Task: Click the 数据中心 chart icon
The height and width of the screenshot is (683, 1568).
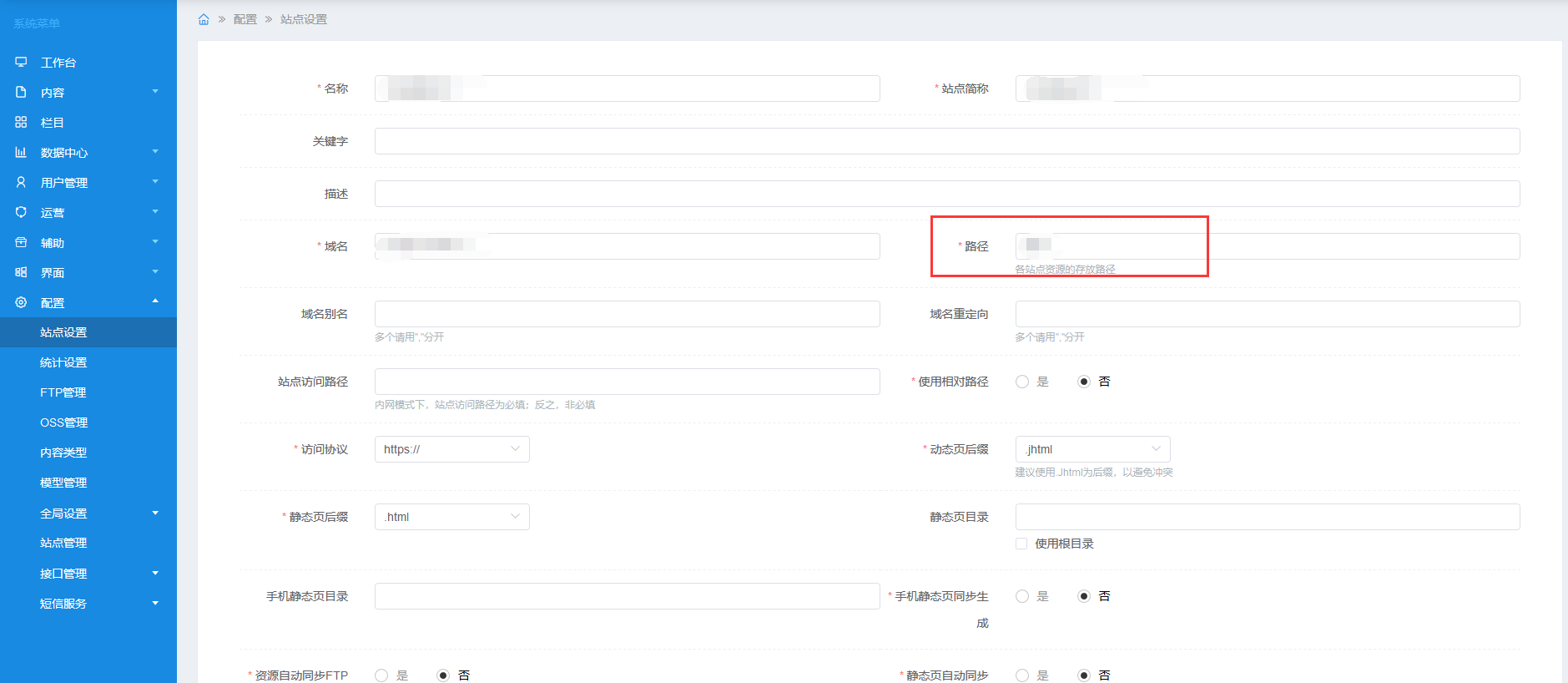Action: pyautogui.click(x=21, y=152)
